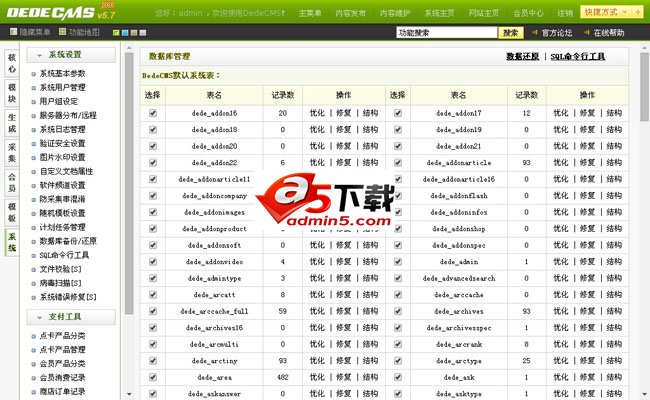The image size is (650, 400).
Task: Open 会员中心 from the top bar
Action: coord(528,13)
